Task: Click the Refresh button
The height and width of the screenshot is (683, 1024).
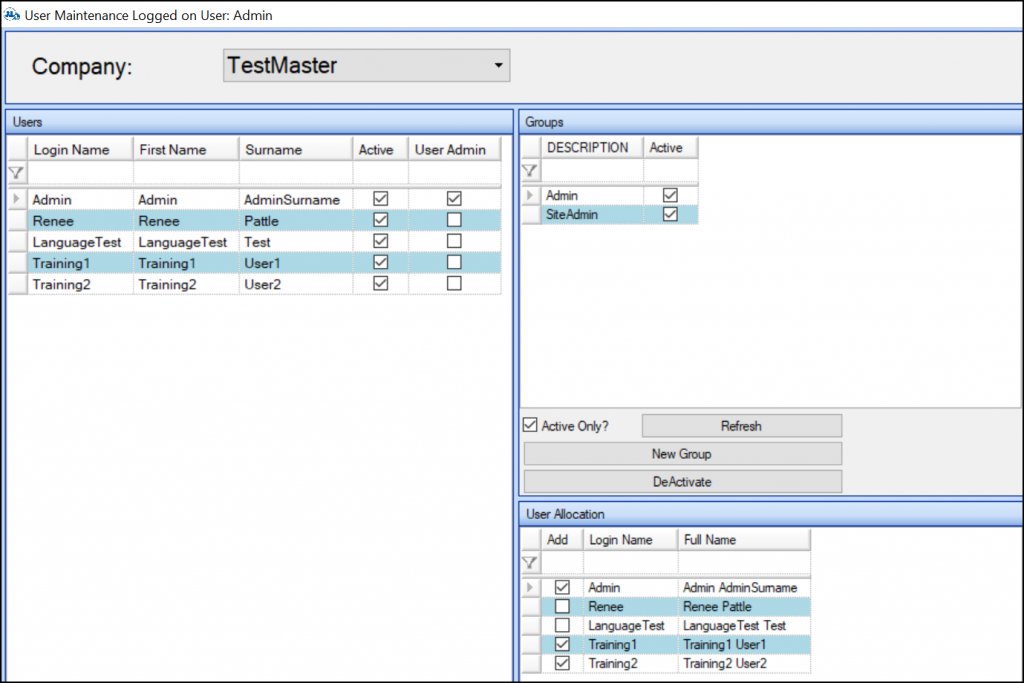Action: click(741, 426)
